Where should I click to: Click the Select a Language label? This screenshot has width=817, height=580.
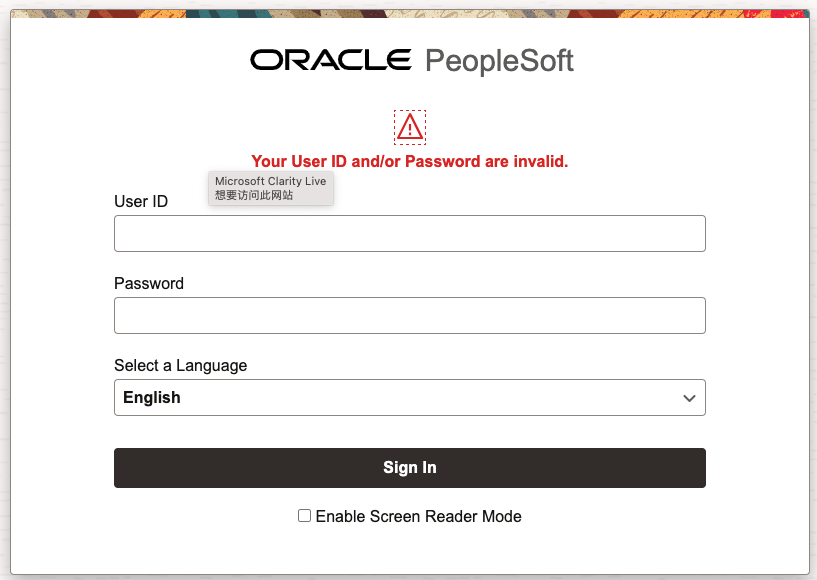[180, 365]
